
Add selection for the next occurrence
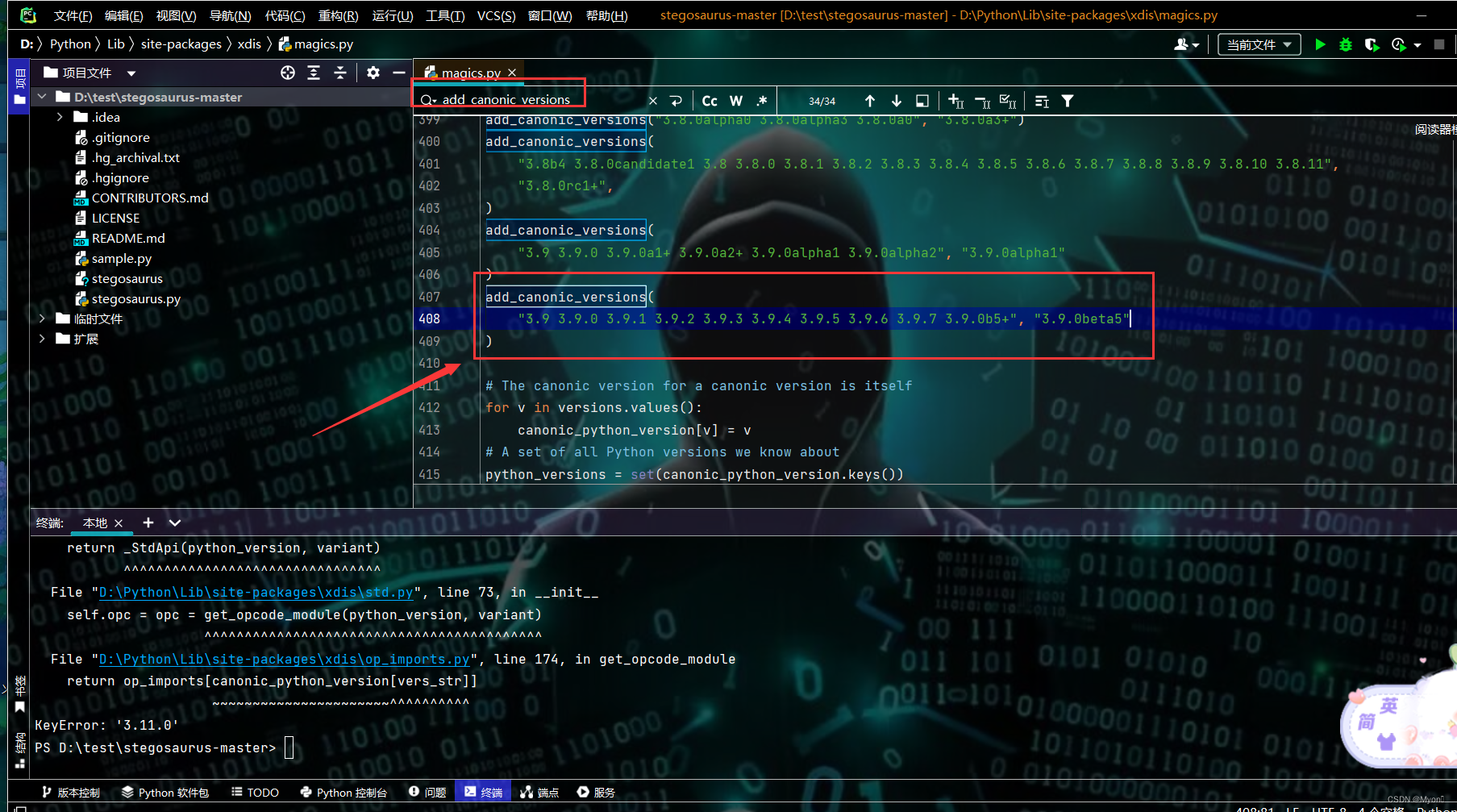[956, 101]
